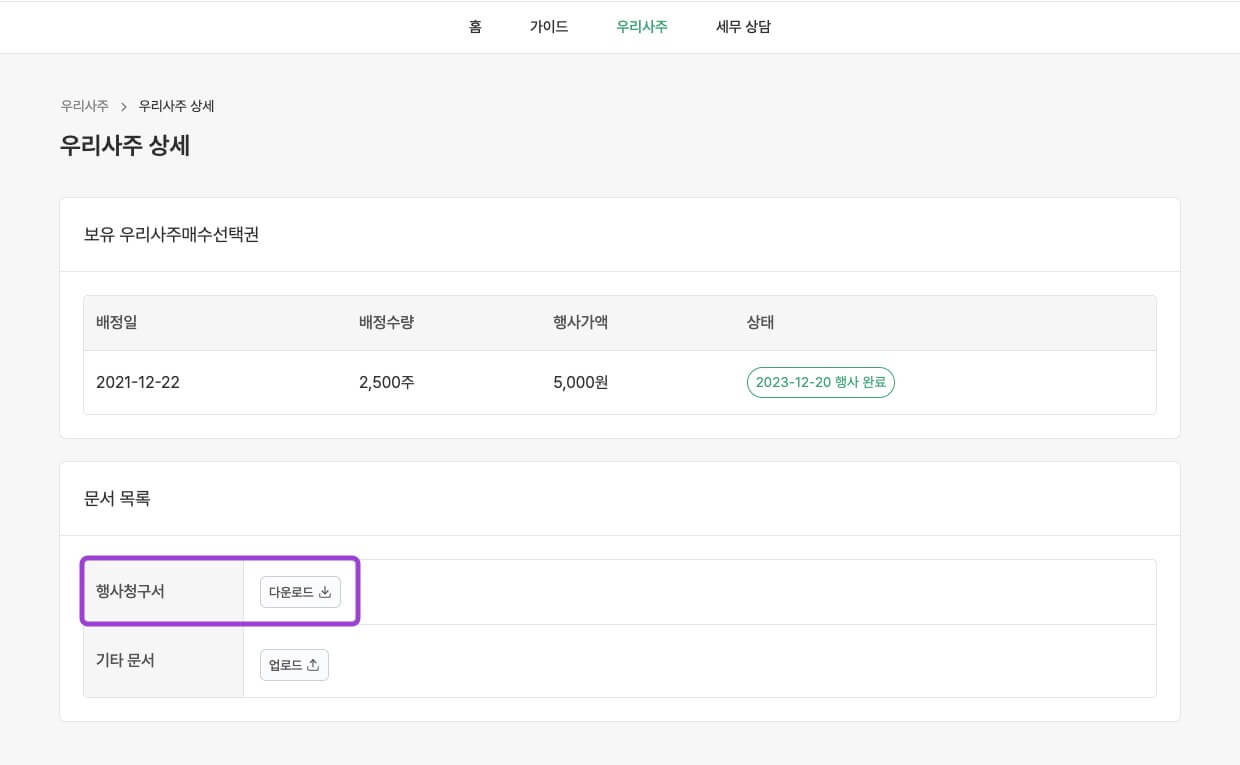Select the 5,000원 exercise price cell

(x=580, y=382)
